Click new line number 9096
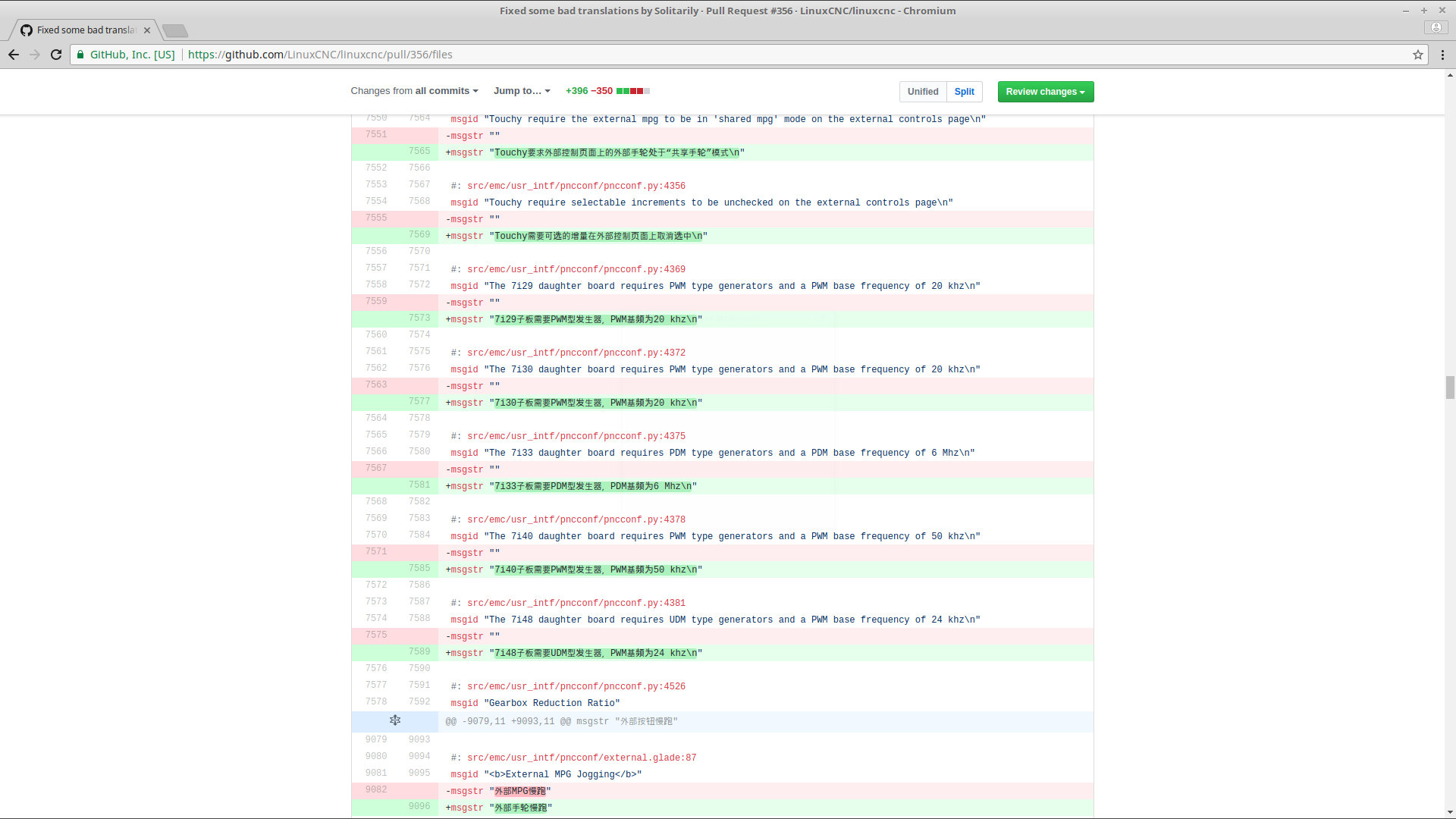Image resolution: width=1456 pixels, height=819 pixels. click(419, 807)
